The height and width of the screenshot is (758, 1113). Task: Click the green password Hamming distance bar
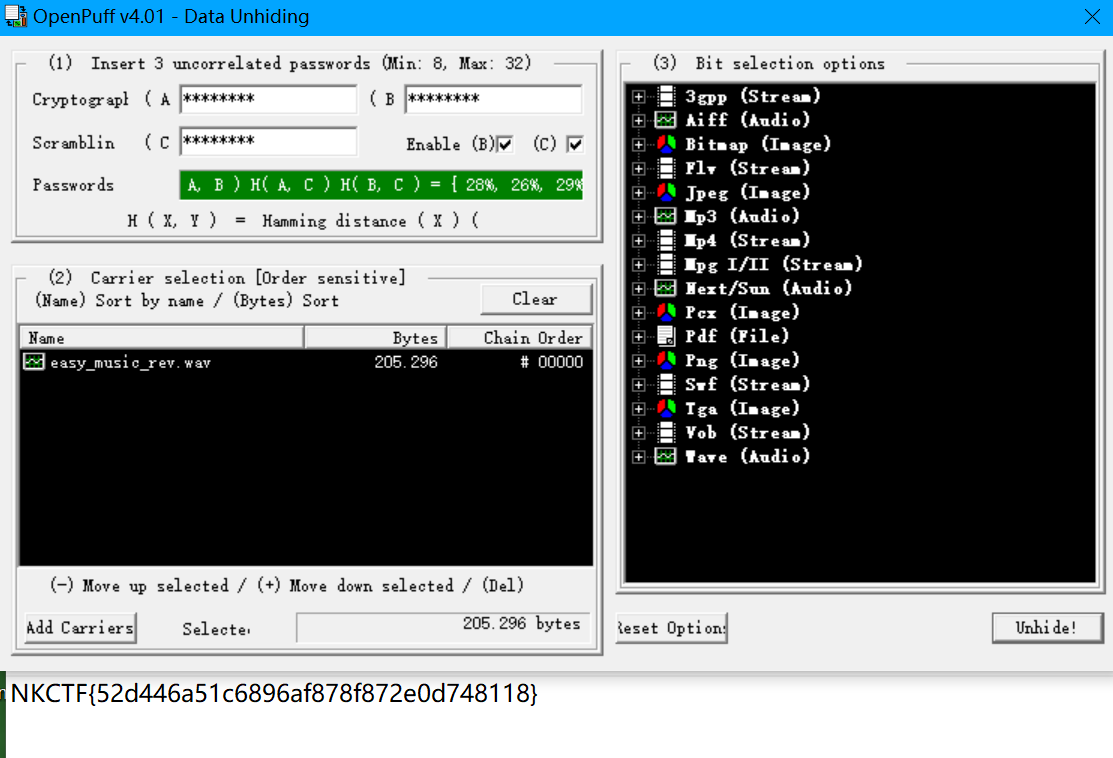[x=381, y=185]
